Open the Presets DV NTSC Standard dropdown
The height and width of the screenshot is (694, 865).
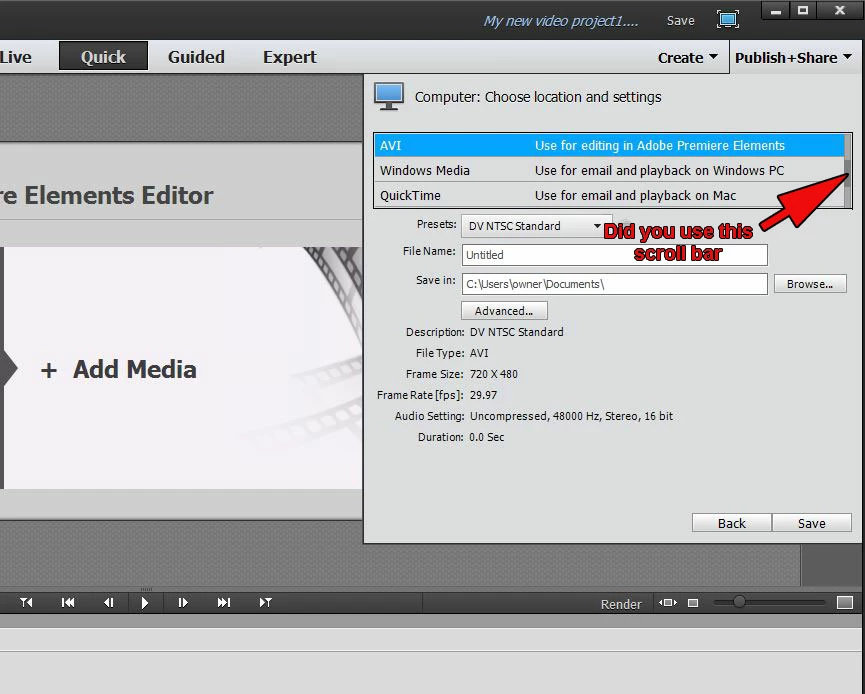coord(536,226)
